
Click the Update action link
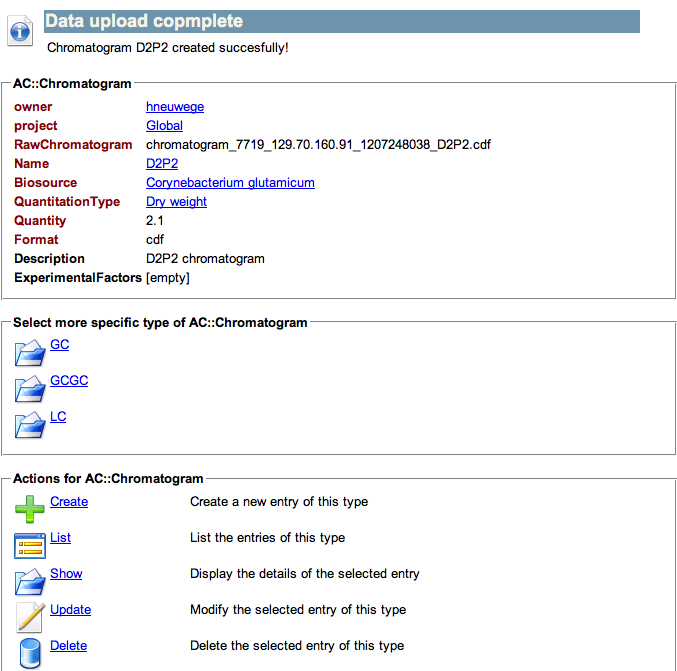[x=70, y=610]
